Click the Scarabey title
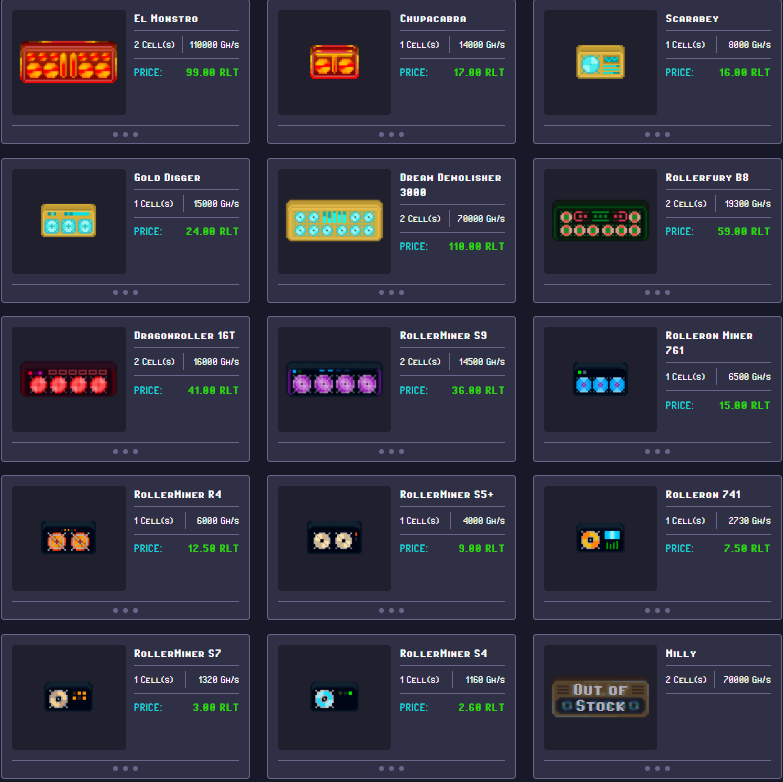 click(692, 18)
